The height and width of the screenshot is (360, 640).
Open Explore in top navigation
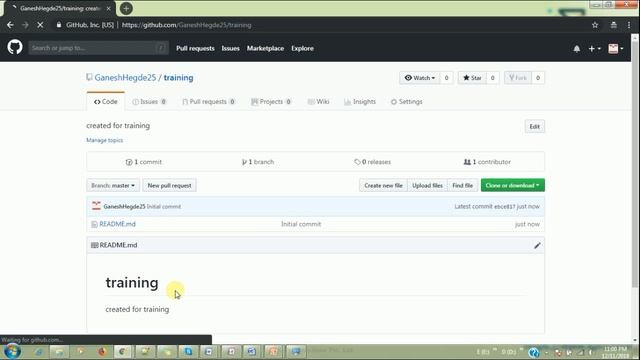click(302, 48)
